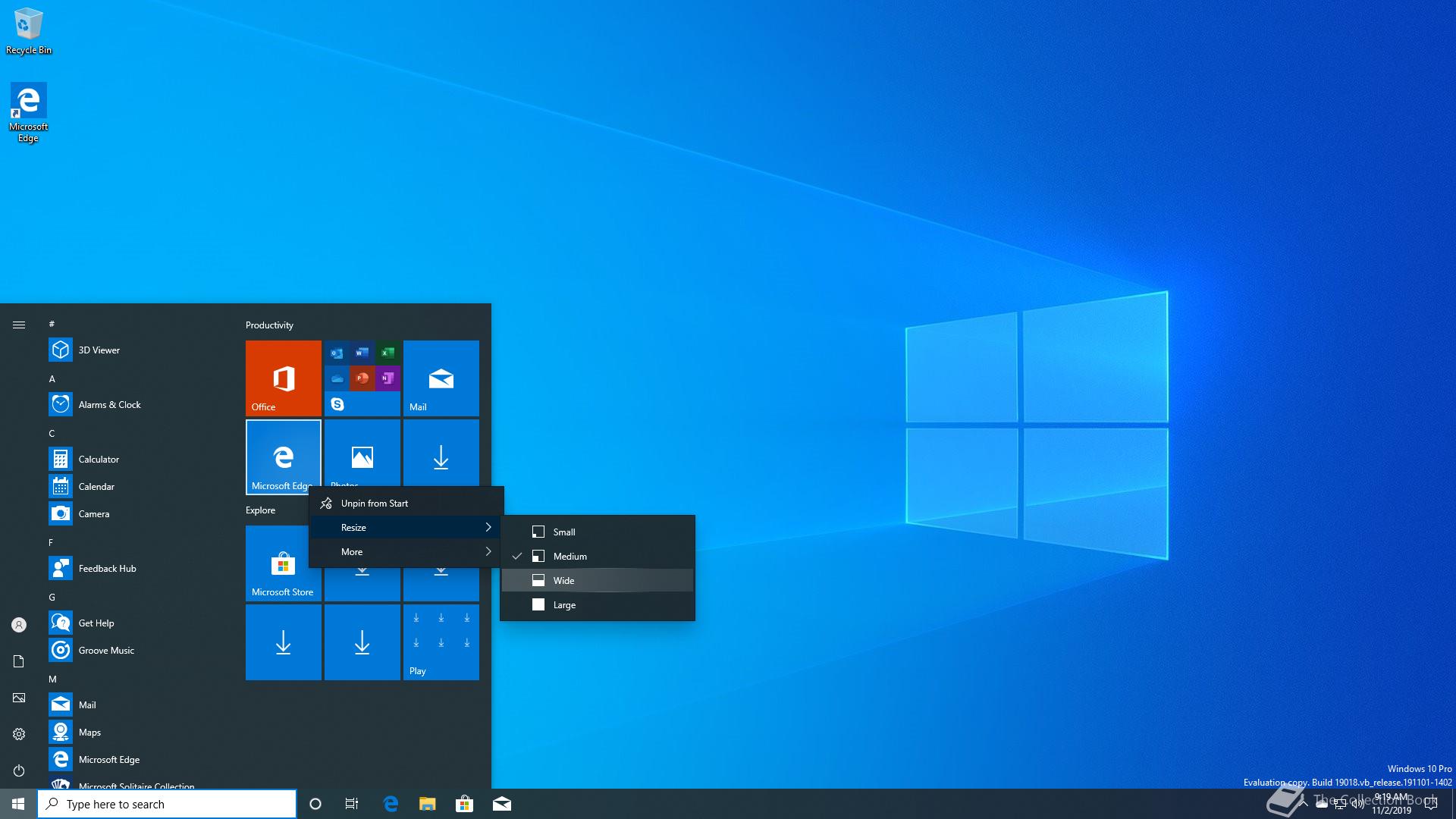
Task: Click the Power icon in the Start sidebar
Action: [19, 770]
